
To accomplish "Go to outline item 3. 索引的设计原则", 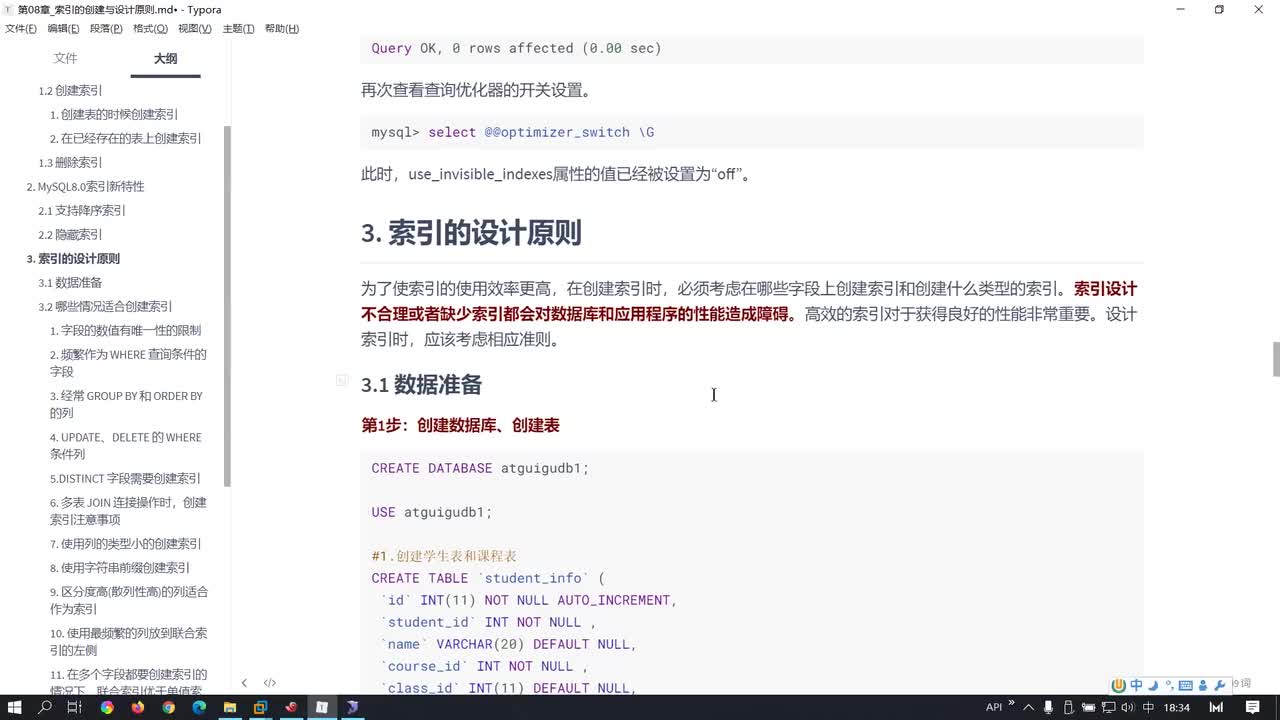I will 73,258.
